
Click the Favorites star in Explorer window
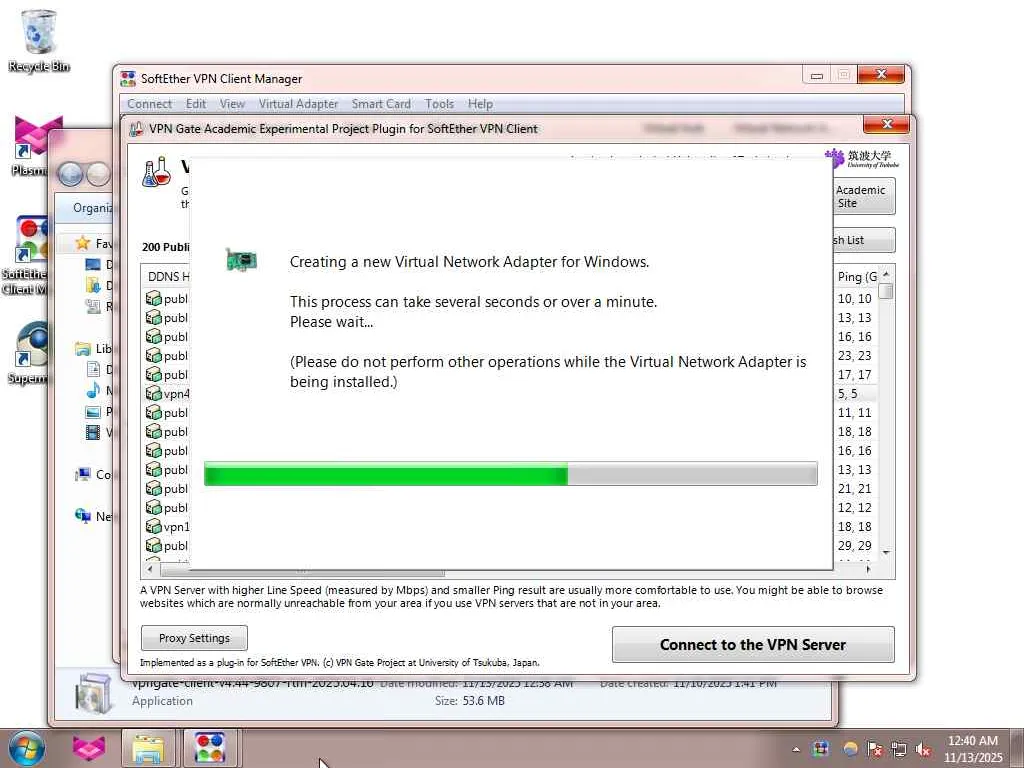[82, 243]
